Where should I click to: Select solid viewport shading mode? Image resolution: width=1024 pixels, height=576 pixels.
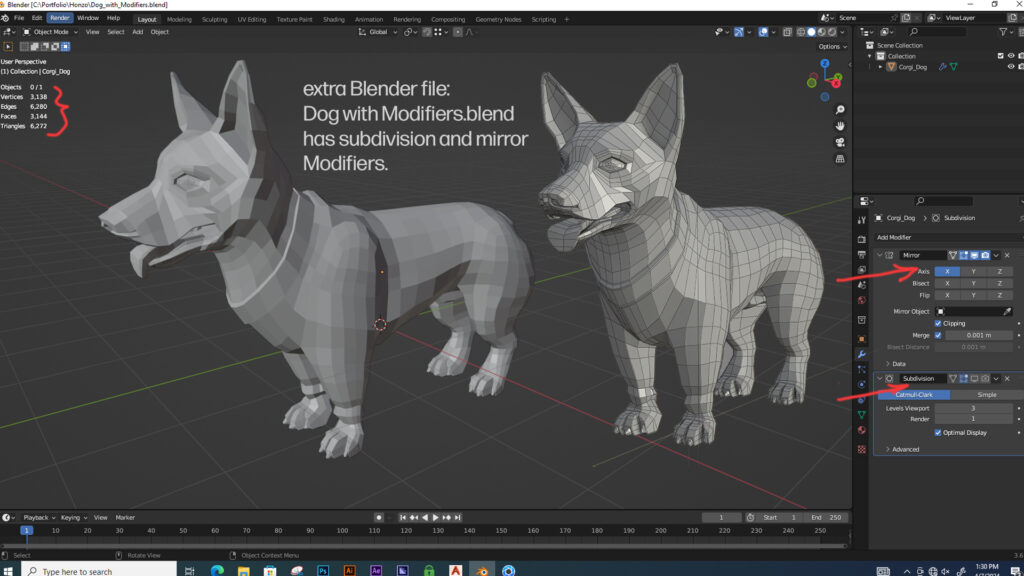click(x=813, y=32)
